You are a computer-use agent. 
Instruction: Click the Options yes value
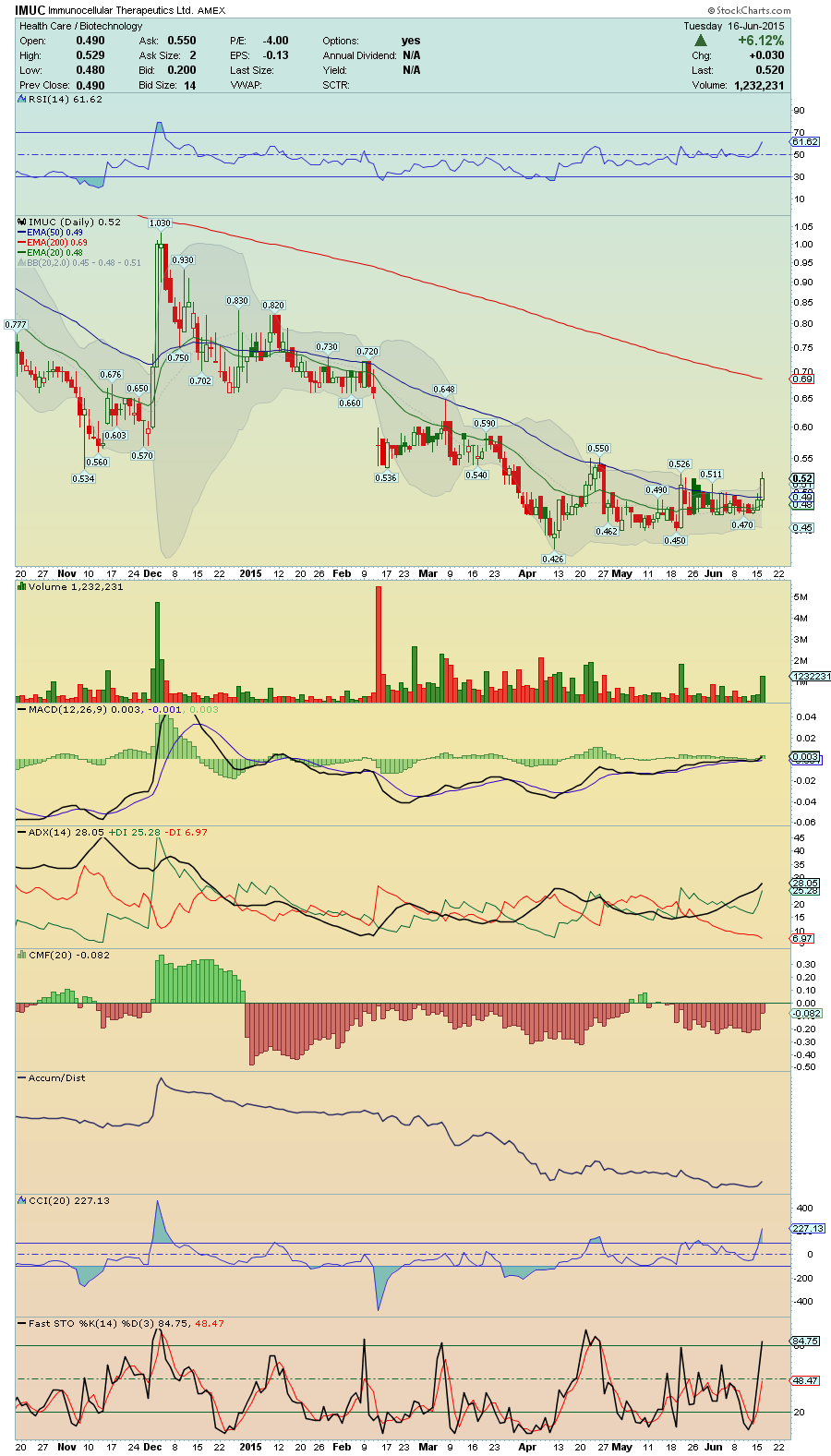click(411, 41)
